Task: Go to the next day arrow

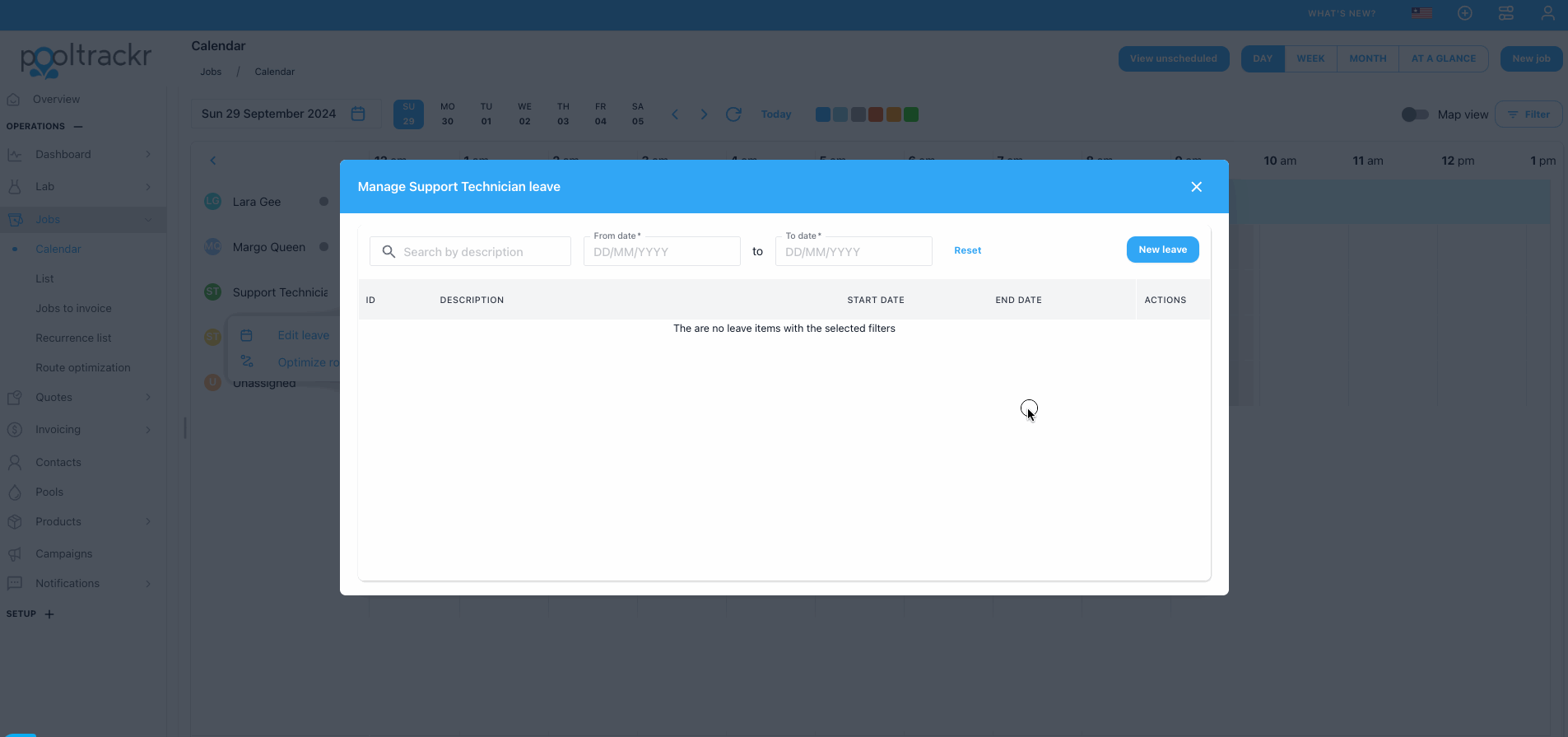Action: coord(704,114)
